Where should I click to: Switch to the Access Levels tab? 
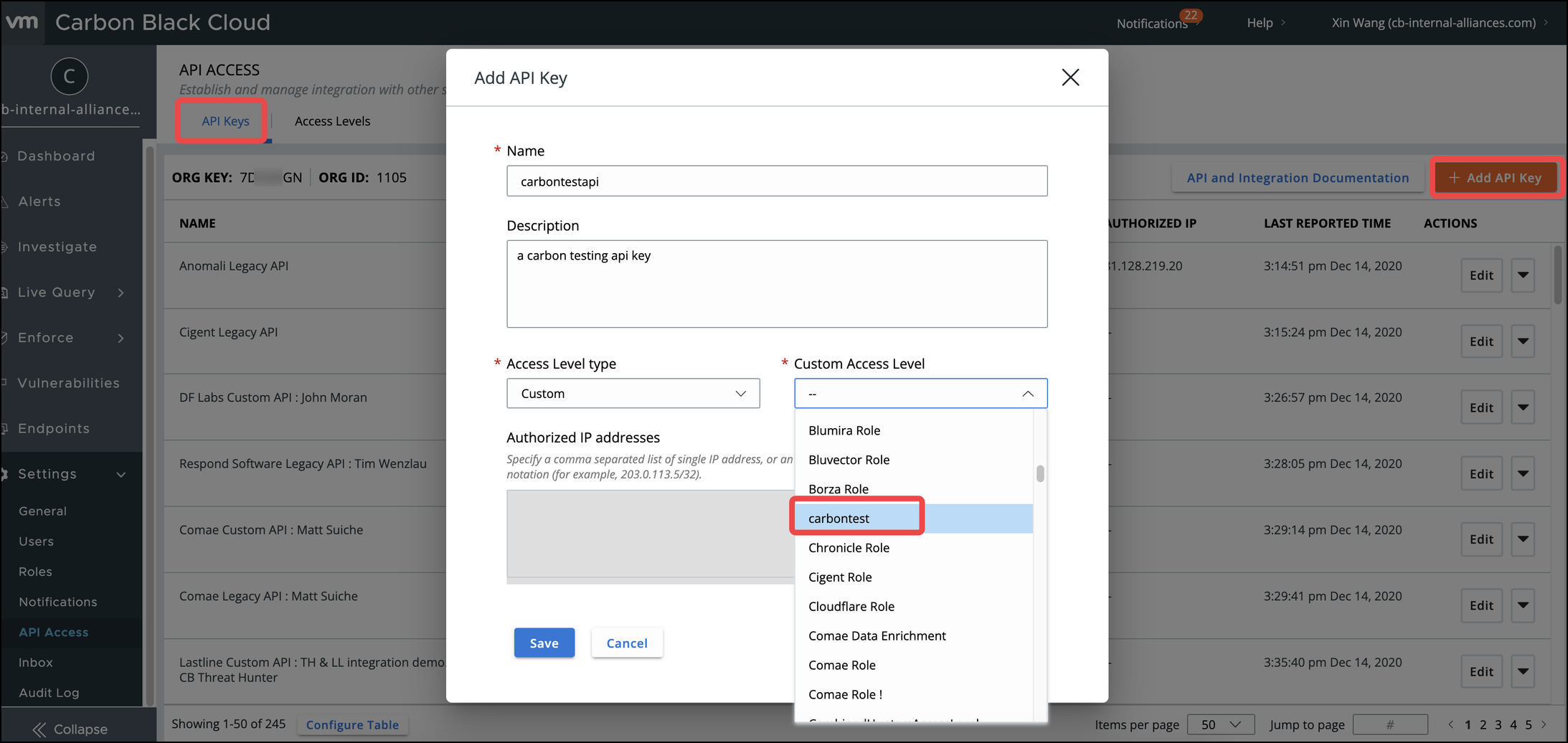332,121
